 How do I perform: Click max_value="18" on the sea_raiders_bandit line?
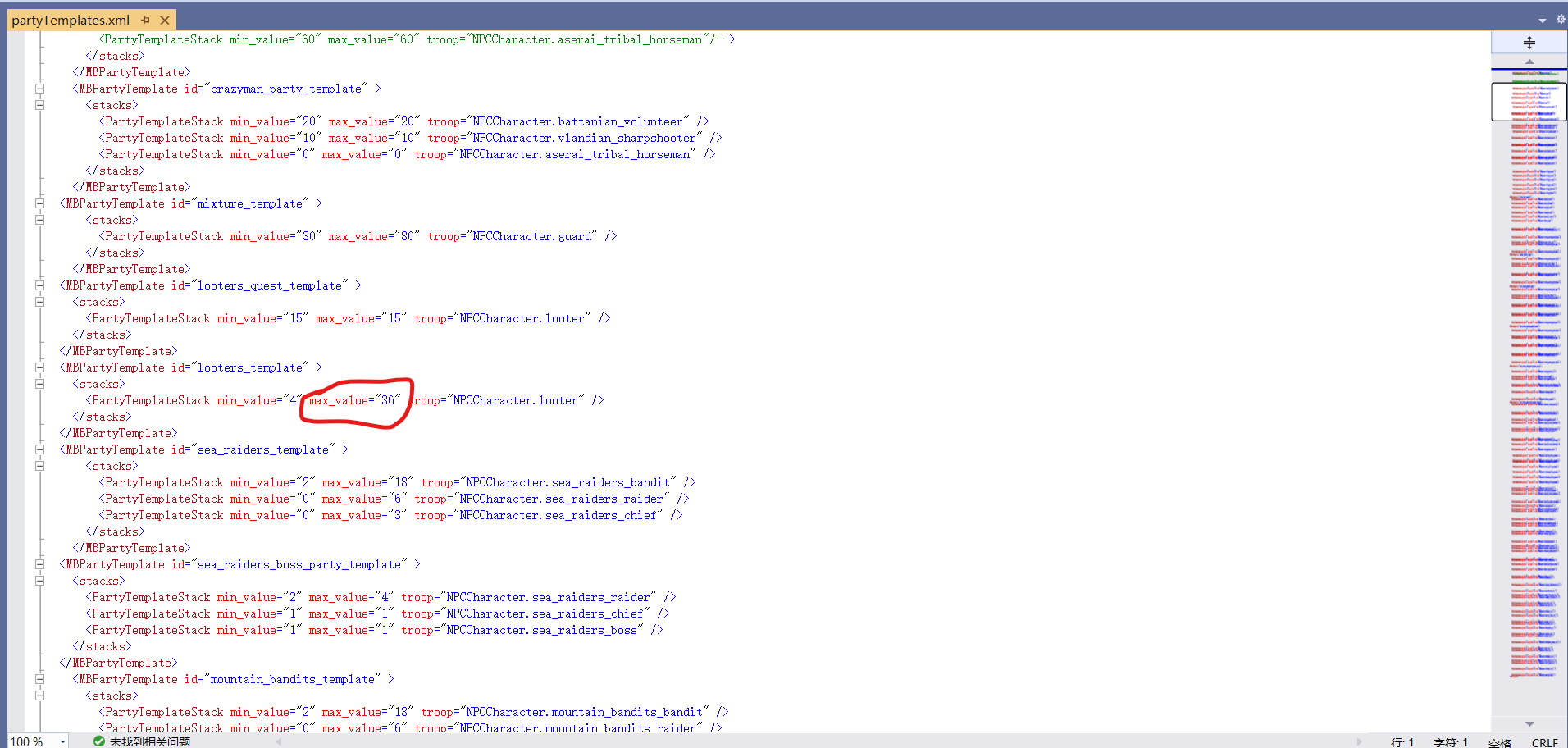coord(368,482)
